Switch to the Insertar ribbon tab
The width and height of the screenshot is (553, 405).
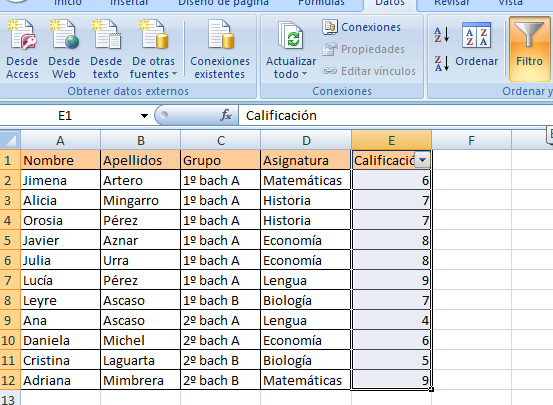click(129, 3)
